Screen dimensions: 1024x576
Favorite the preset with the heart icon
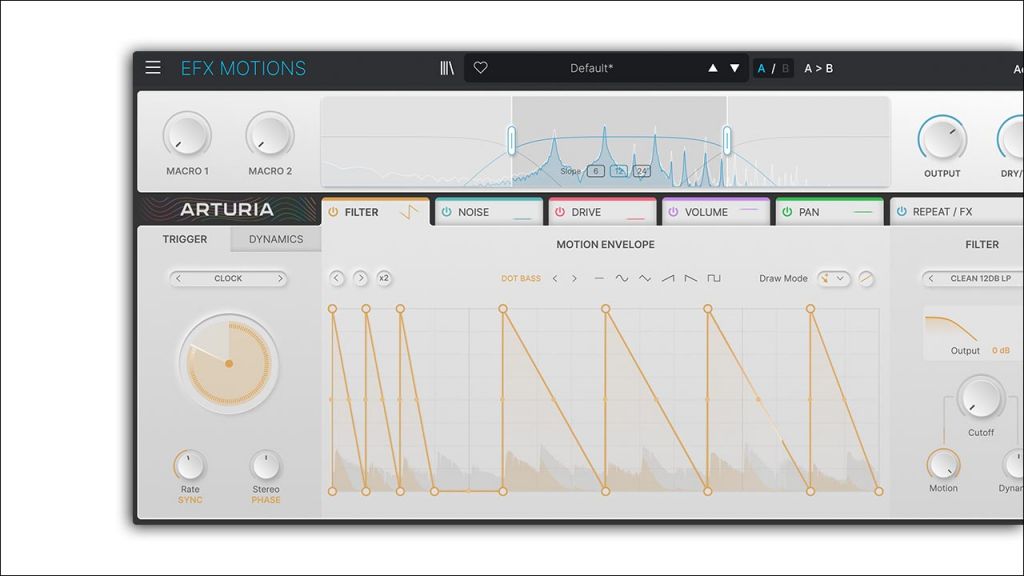point(481,67)
